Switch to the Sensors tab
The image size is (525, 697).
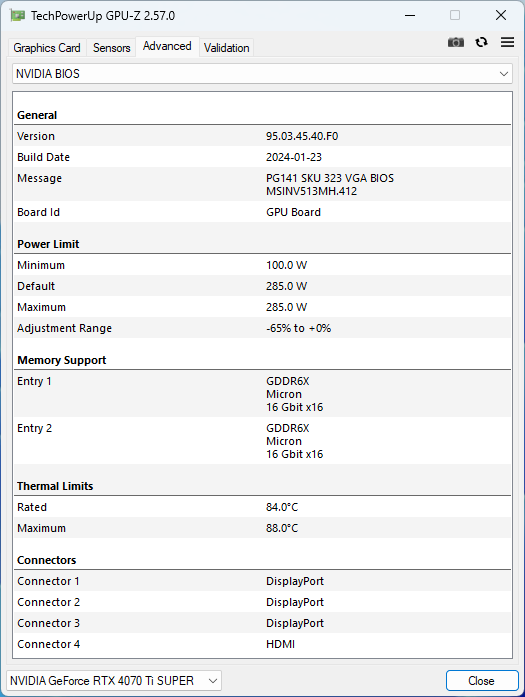point(112,48)
